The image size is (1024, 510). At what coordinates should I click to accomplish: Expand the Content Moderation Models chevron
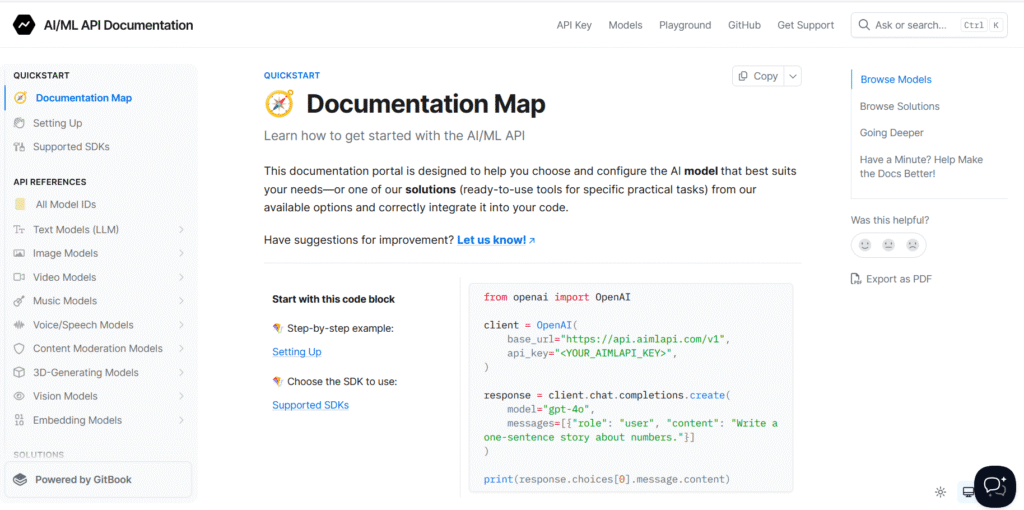(x=181, y=349)
